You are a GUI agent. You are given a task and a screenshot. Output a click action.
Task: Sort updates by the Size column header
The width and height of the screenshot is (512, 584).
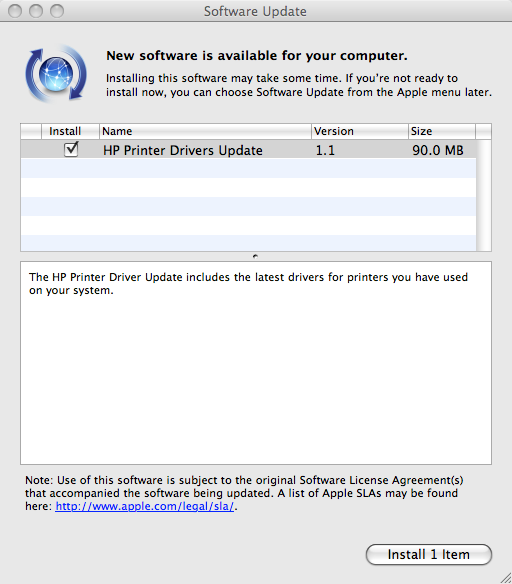tap(442, 131)
